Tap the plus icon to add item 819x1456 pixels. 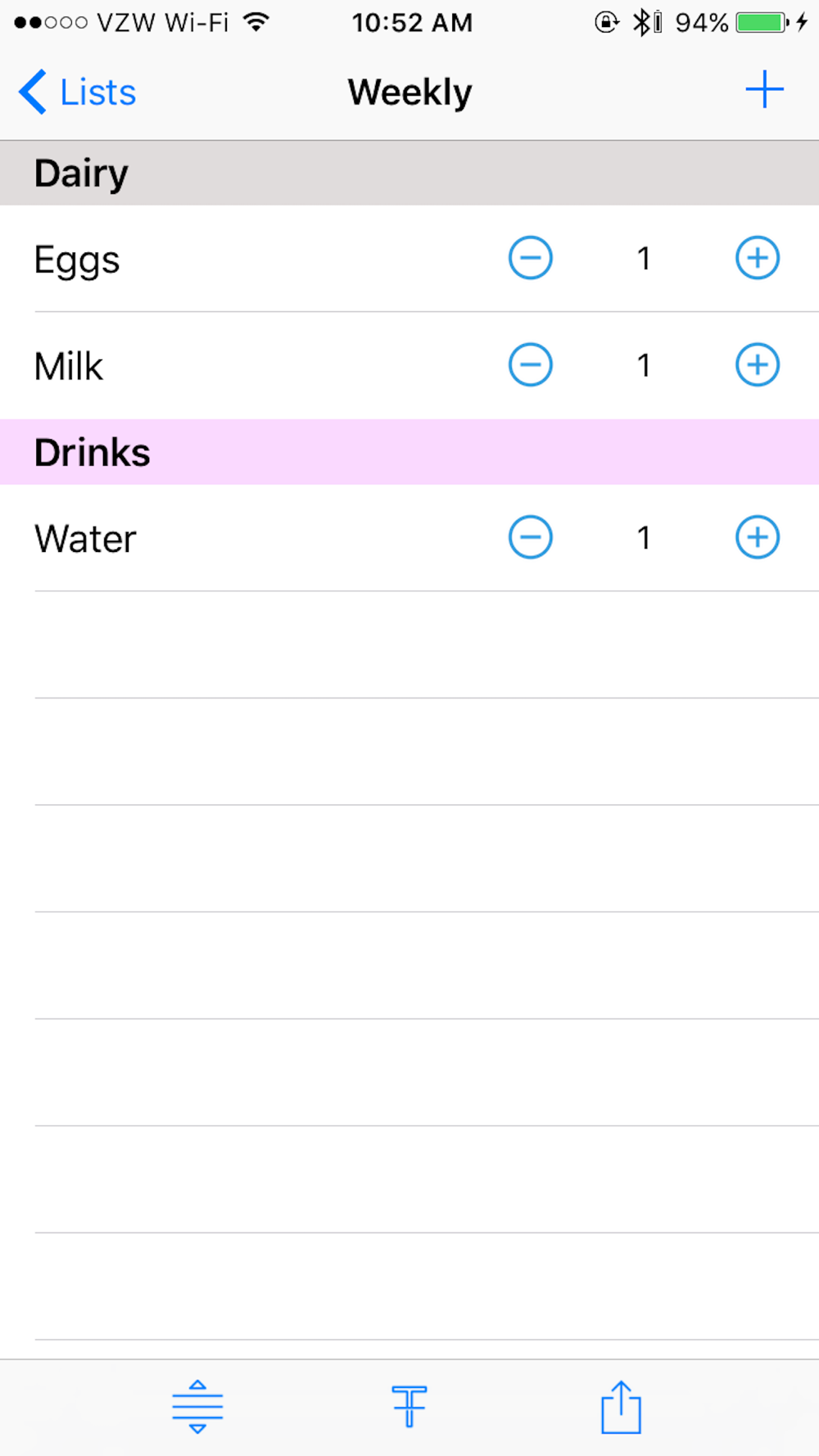click(x=764, y=89)
